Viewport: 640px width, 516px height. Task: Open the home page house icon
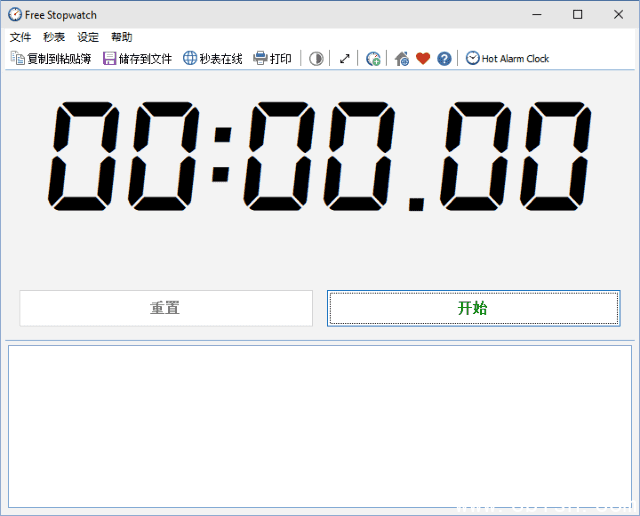click(402, 59)
